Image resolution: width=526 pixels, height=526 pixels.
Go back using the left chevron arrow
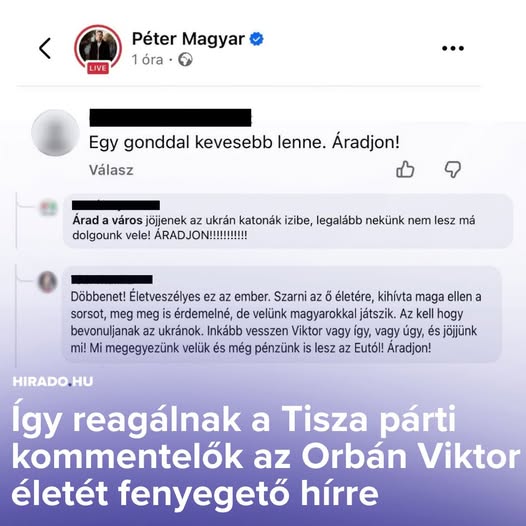coord(45,48)
